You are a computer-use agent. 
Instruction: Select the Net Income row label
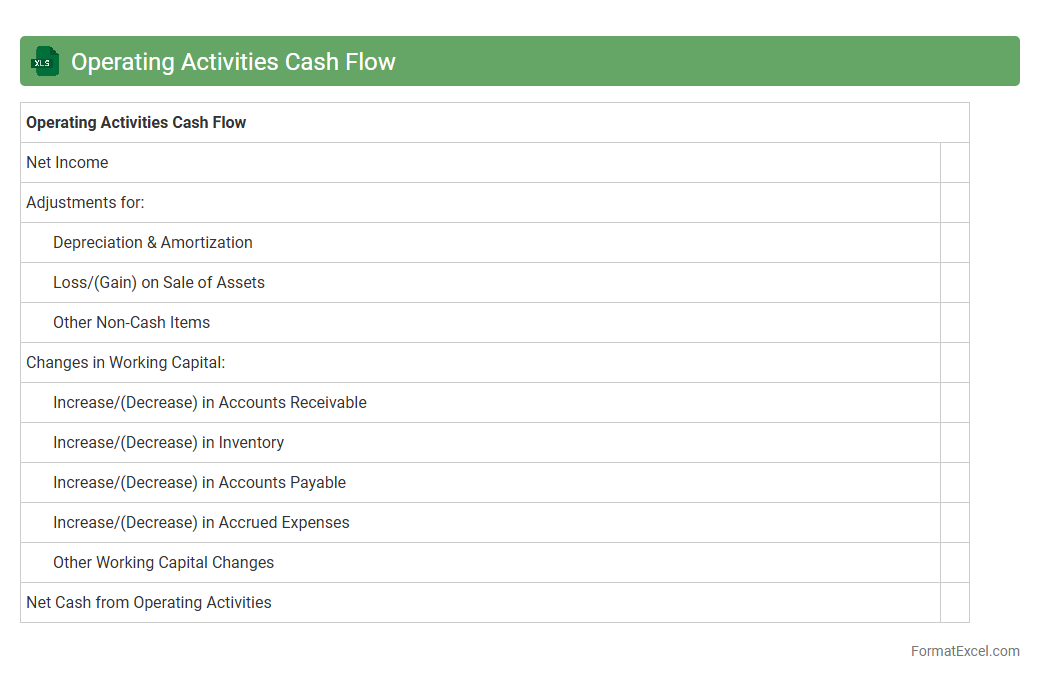(x=67, y=163)
